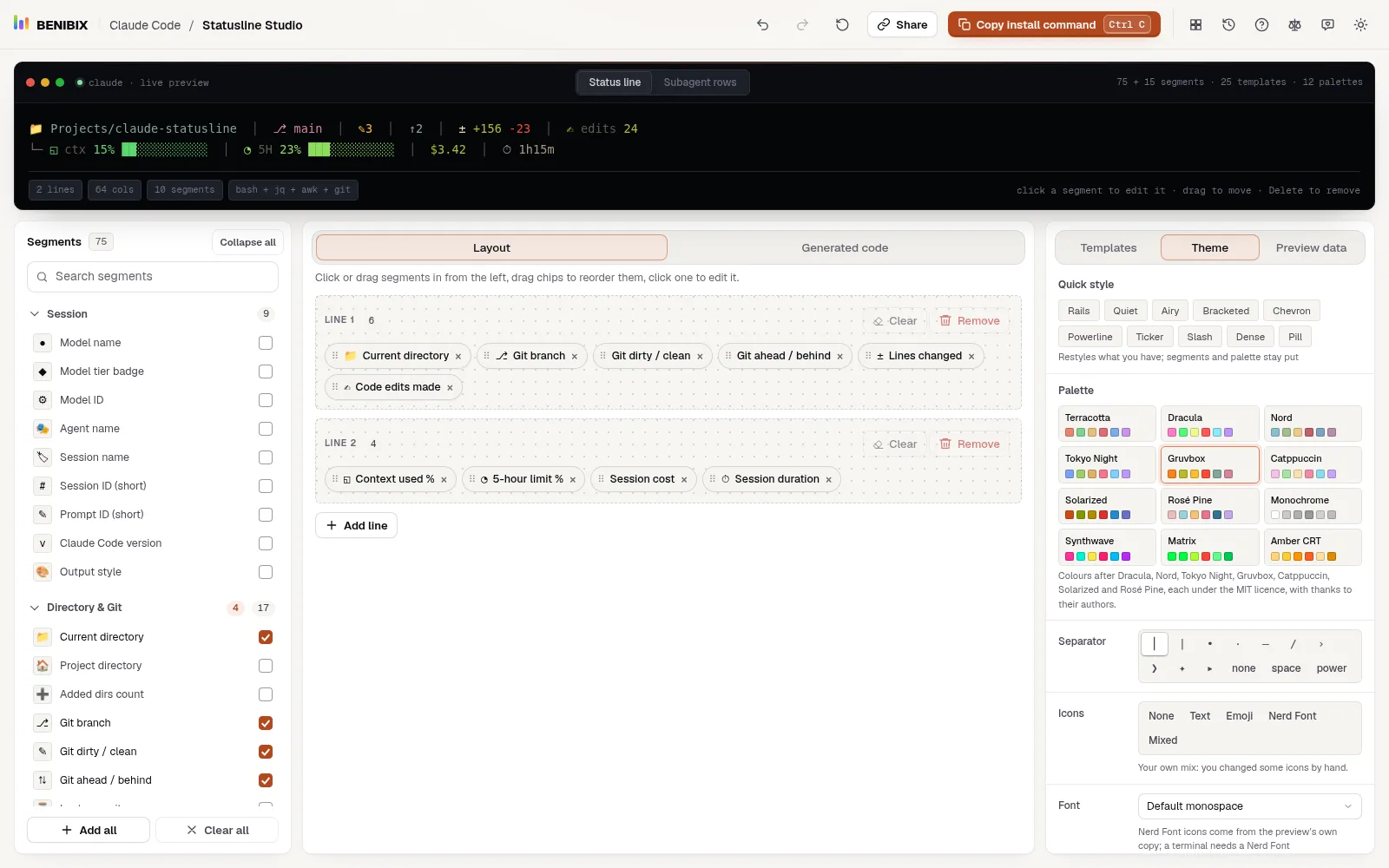Click the balance scale licences icon
The width and height of the screenshot is (1389, 868).
click(1294, 25)
